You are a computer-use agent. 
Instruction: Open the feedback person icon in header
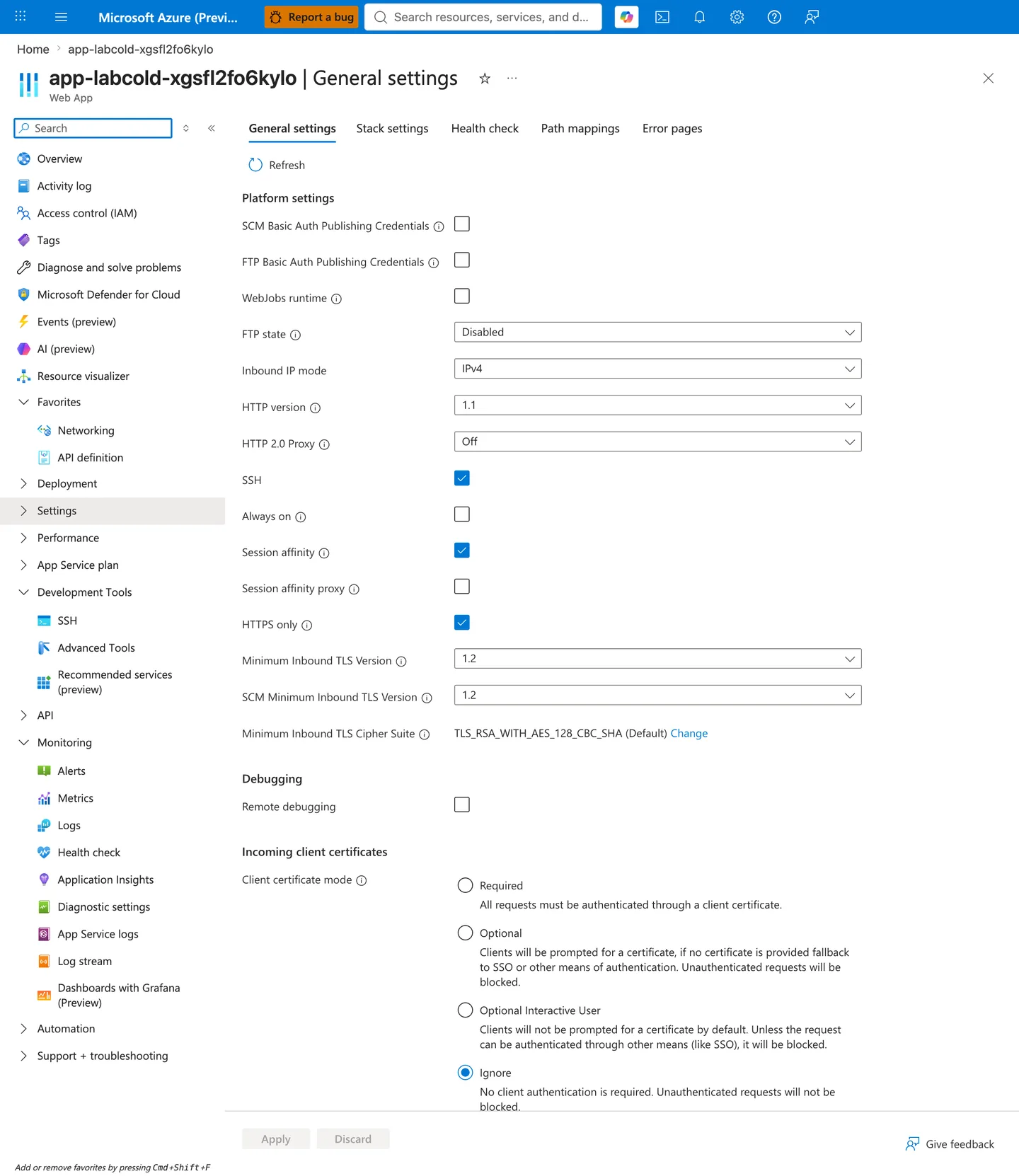[x=812, y=17]
